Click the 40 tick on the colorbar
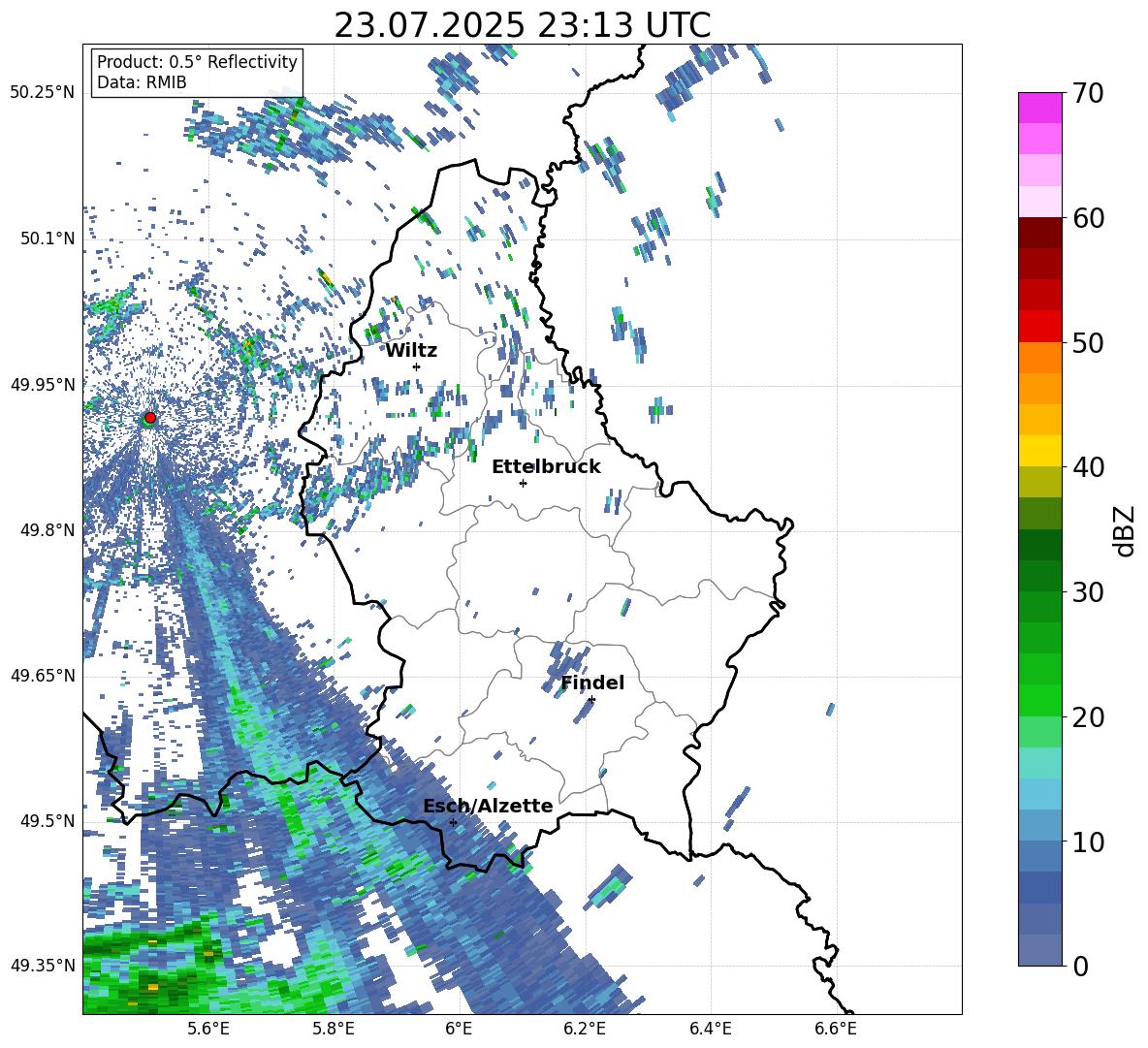Screen dimensions: 1148x1048 point(1088,467)
